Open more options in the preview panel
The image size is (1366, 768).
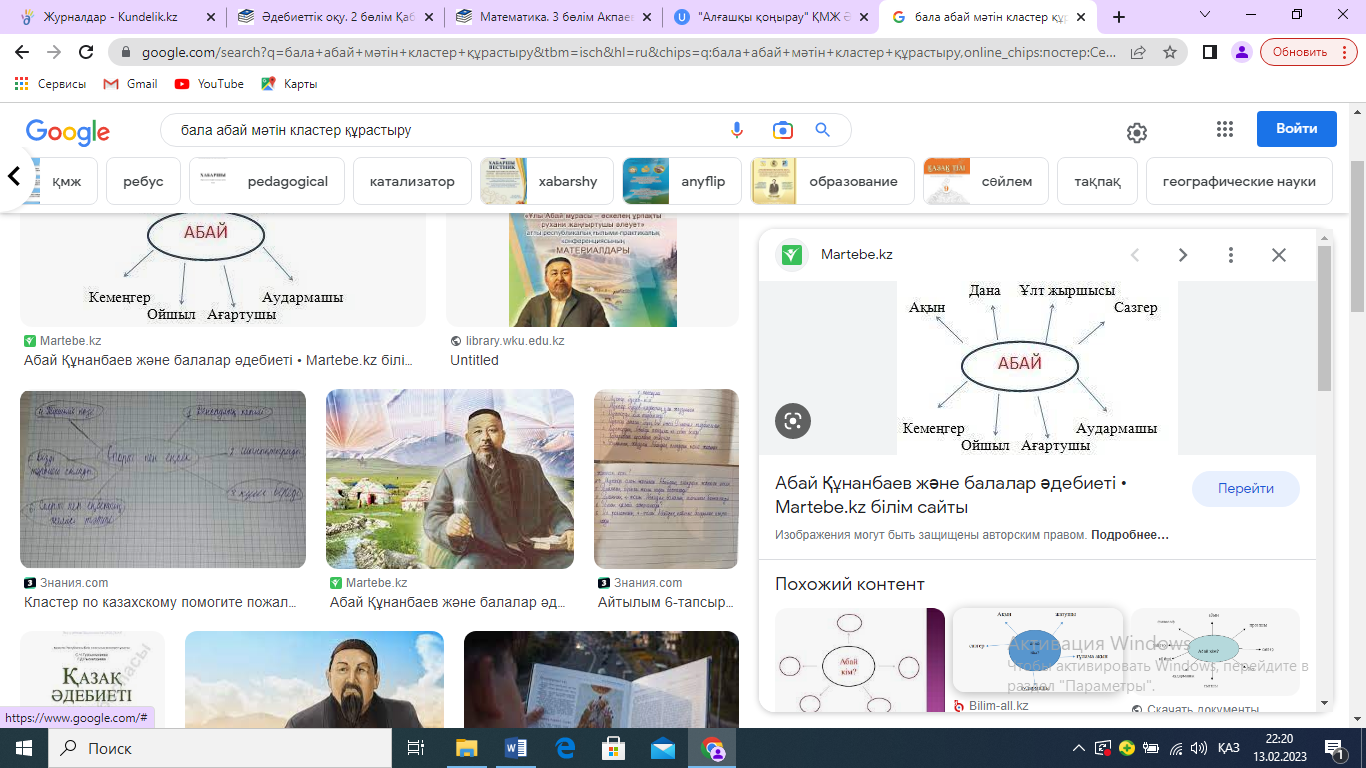(x=1231, y=255)
